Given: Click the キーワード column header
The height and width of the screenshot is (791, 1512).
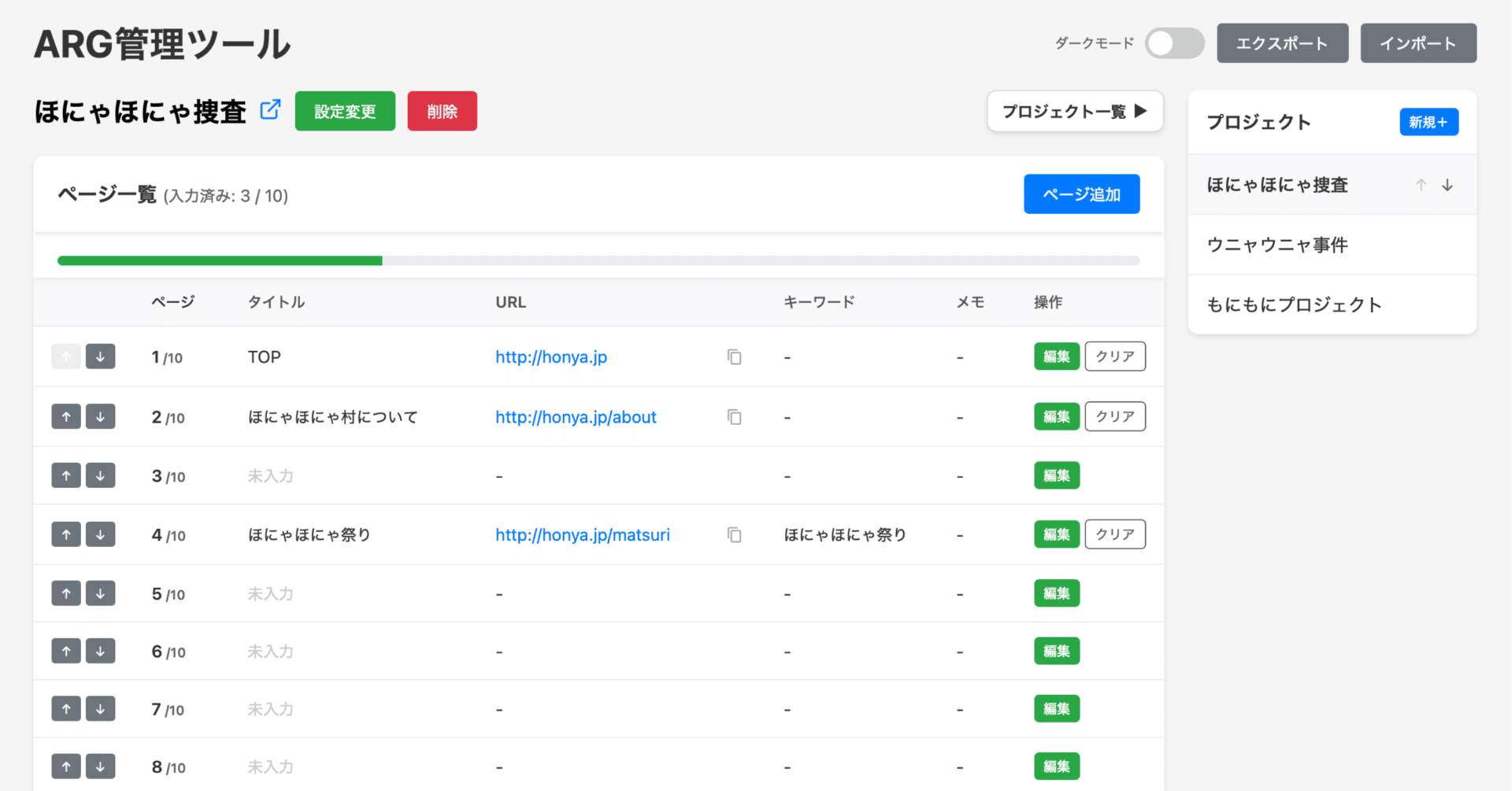Looking at the screenshot, I should [x=819, y=302].
